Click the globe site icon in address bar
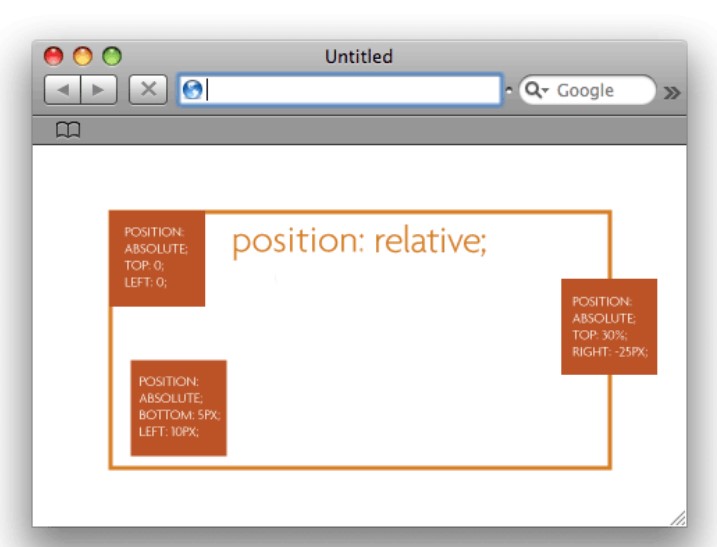The image size is (717, 547). click(193, 89)
